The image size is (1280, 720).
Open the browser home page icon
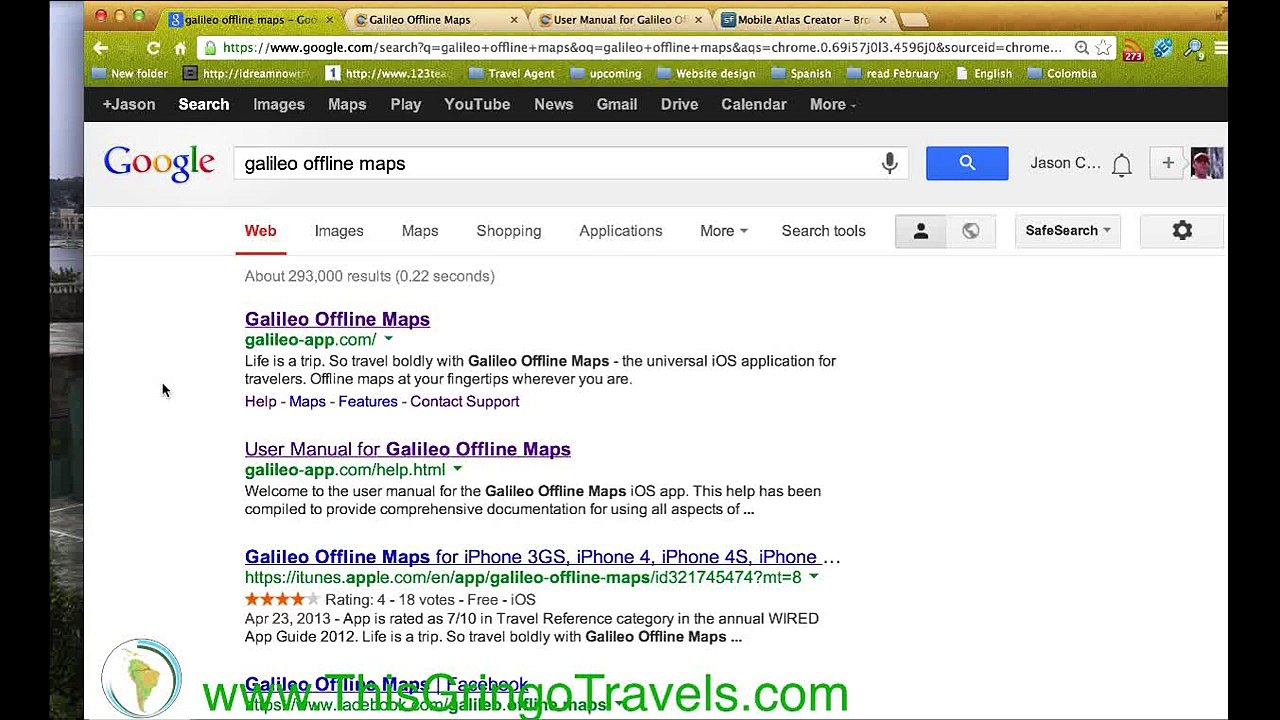pos(180,48)
